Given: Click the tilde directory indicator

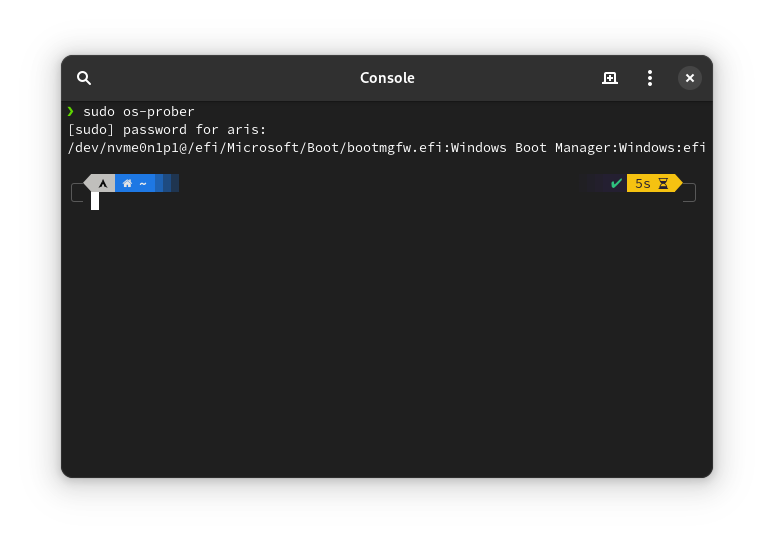Looking at the screenshot, I should click(x=143, y=183).
